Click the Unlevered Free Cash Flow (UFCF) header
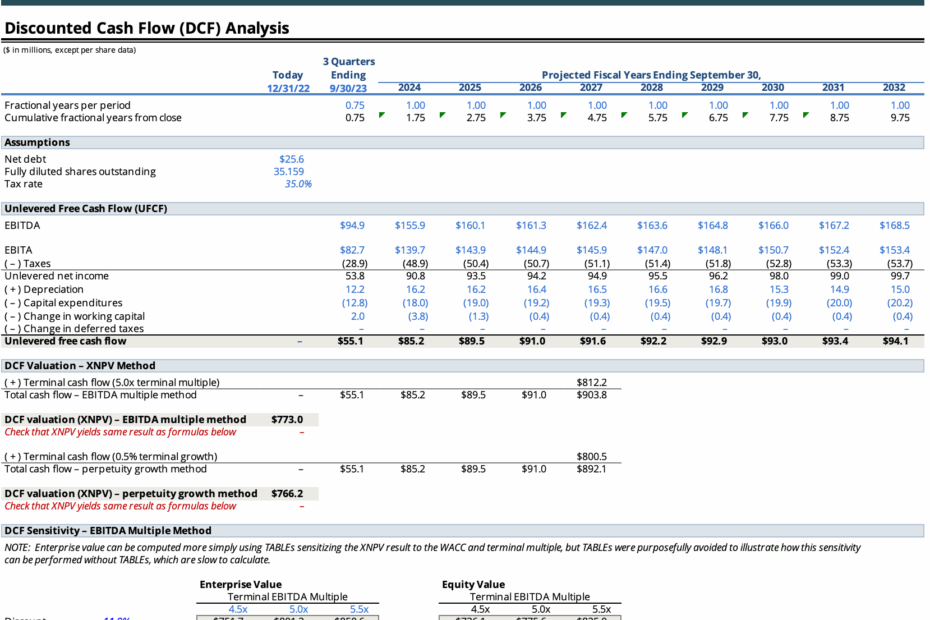This screenshot has width=930, height=620. (x=85, y=207)
